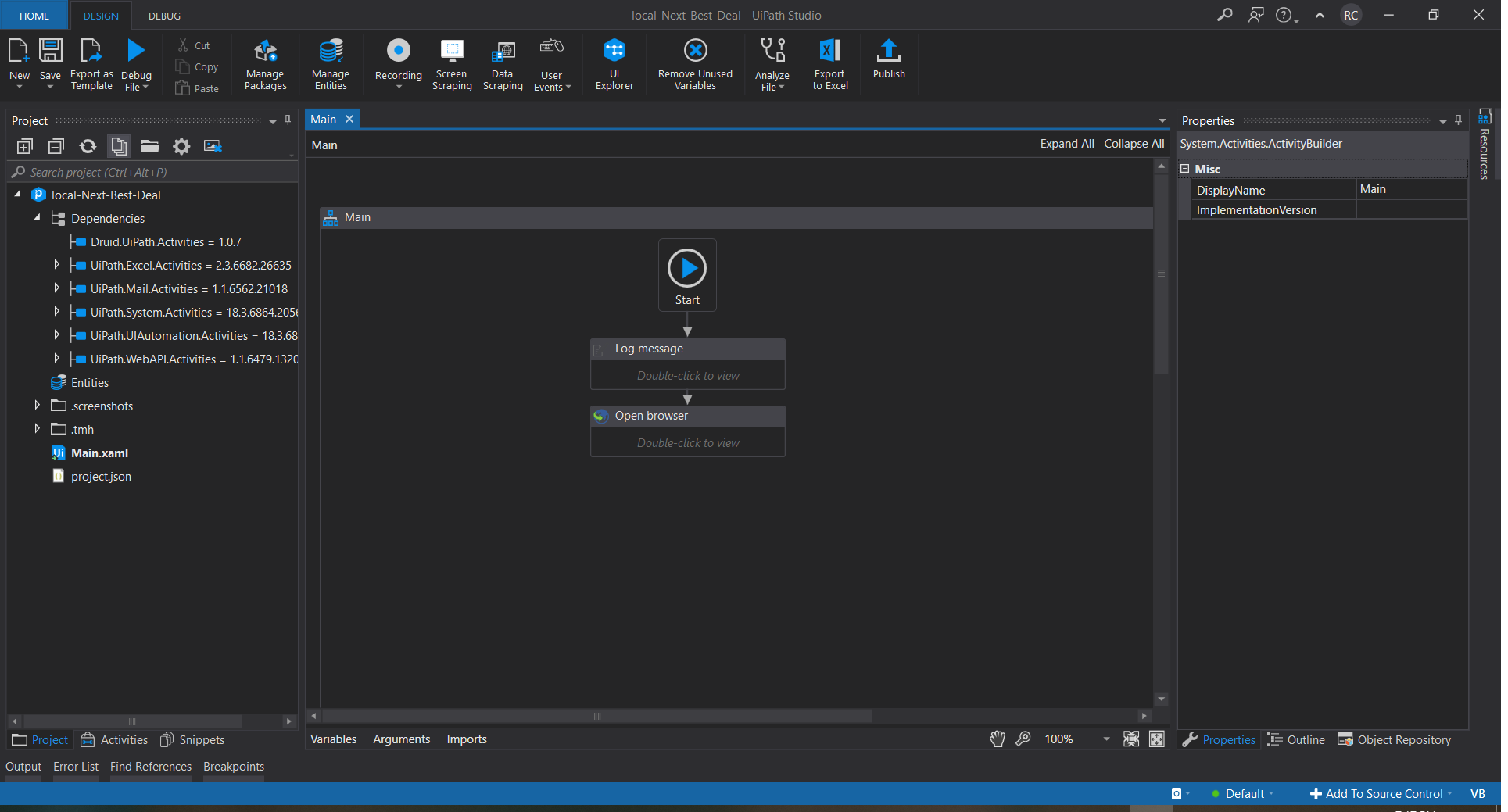
Task: Edit DisplayName property value Main
Action: (x=1411, y=189)
